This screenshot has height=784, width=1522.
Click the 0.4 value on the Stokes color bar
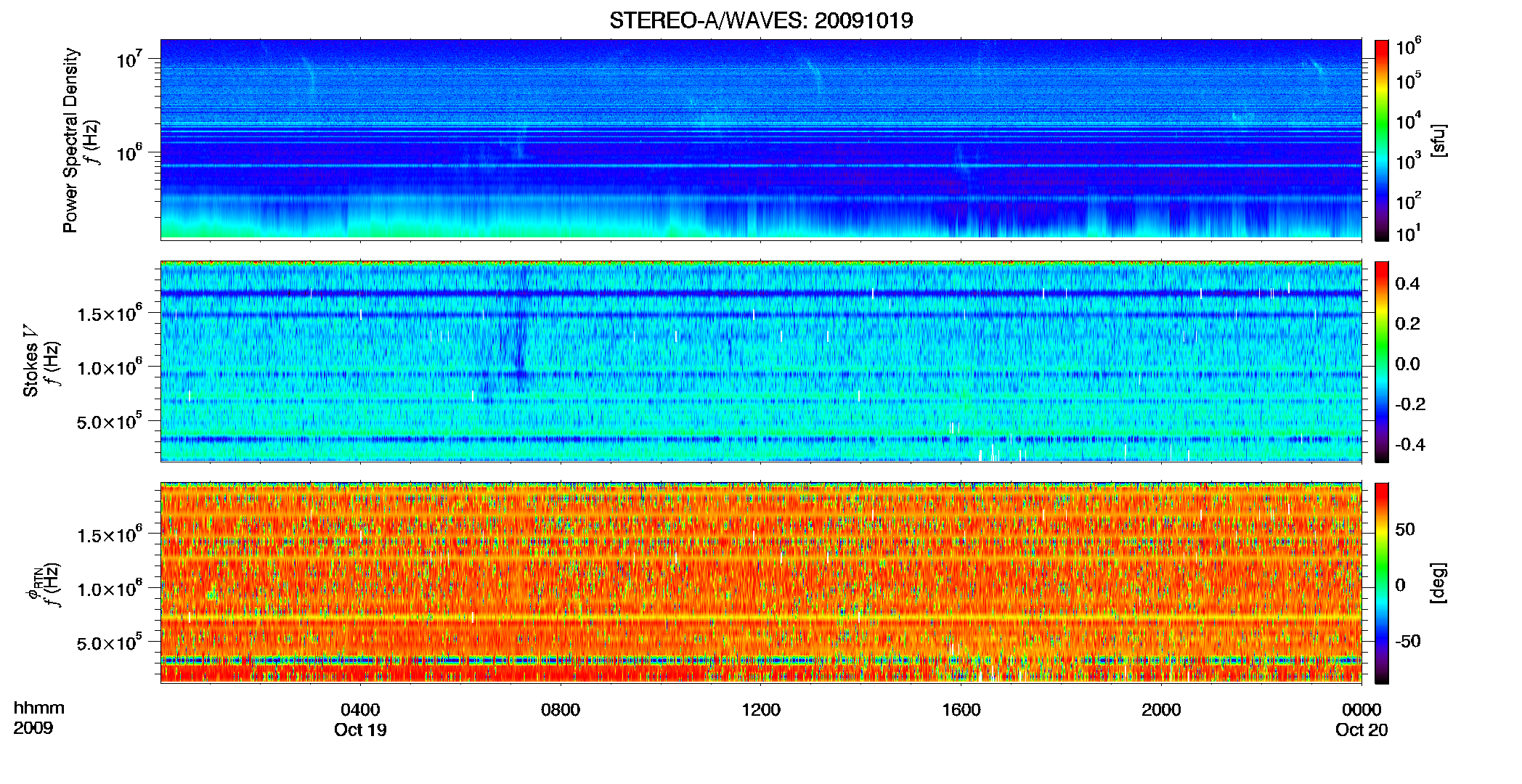(1407, 283)
